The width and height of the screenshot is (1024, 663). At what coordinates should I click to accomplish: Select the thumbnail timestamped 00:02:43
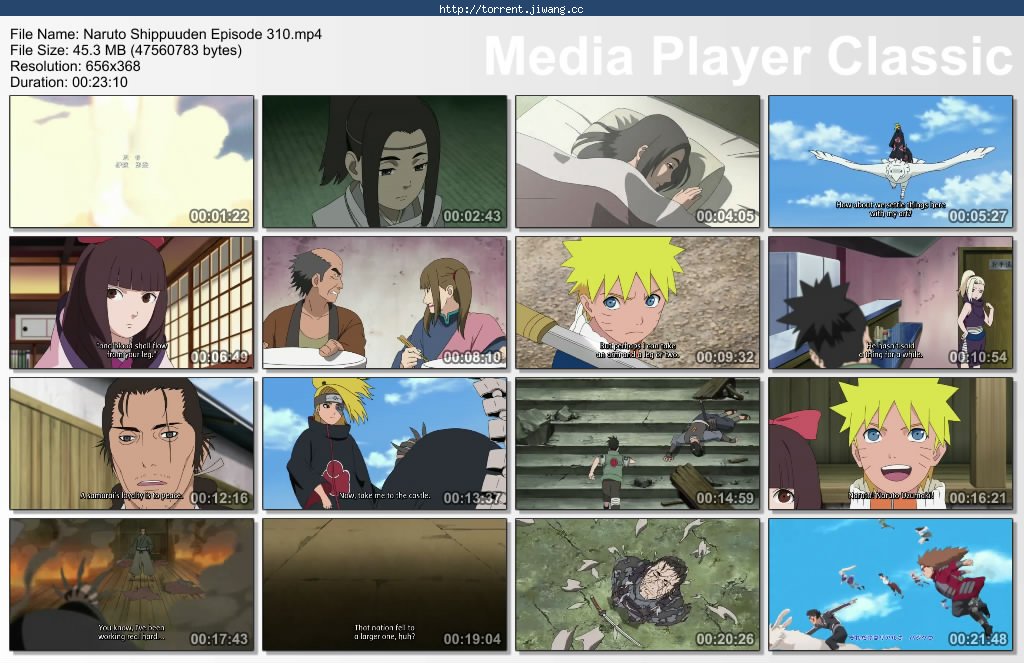pyautogui.click(x=385, y=162)
